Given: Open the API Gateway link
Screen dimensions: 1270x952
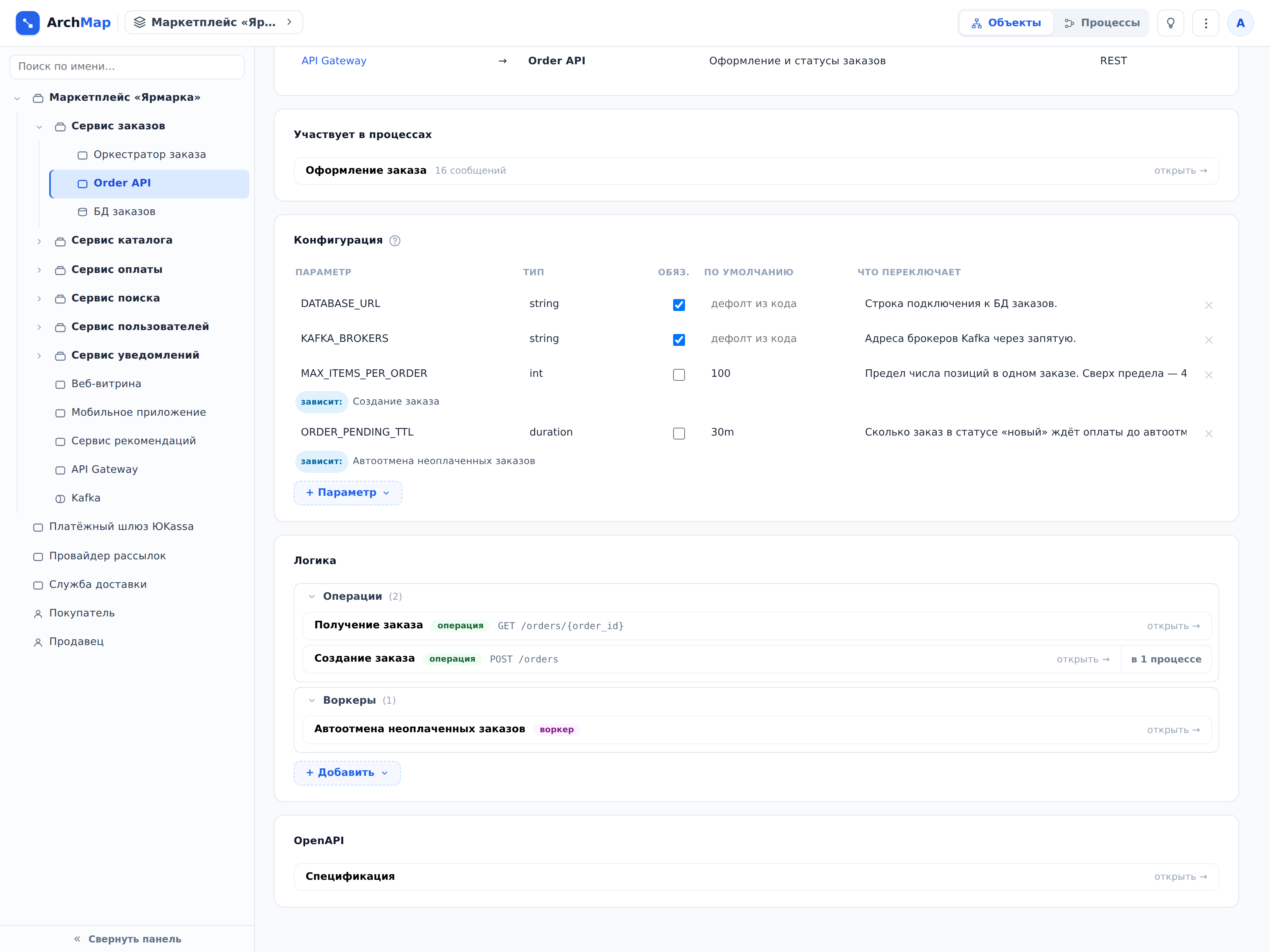Looking at the screenshot, I should tap(334, 61).
